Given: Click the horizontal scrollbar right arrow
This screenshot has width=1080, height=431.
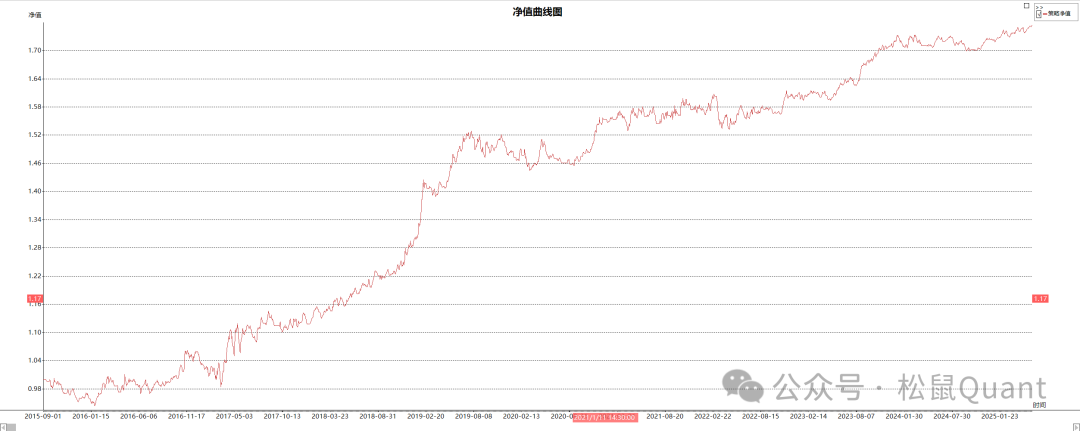Looking at the screenshot, I should [1075, 426].
